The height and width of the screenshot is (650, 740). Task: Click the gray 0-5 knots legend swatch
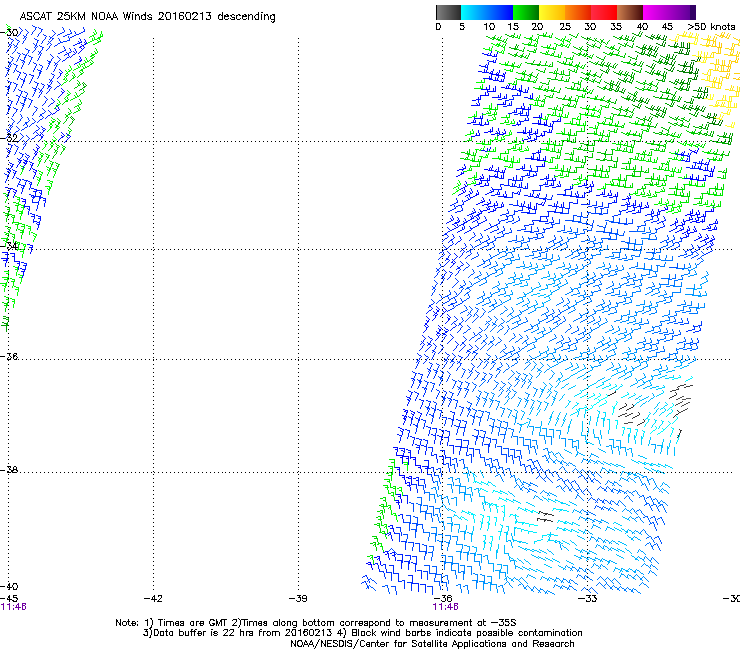pos(448,12)
